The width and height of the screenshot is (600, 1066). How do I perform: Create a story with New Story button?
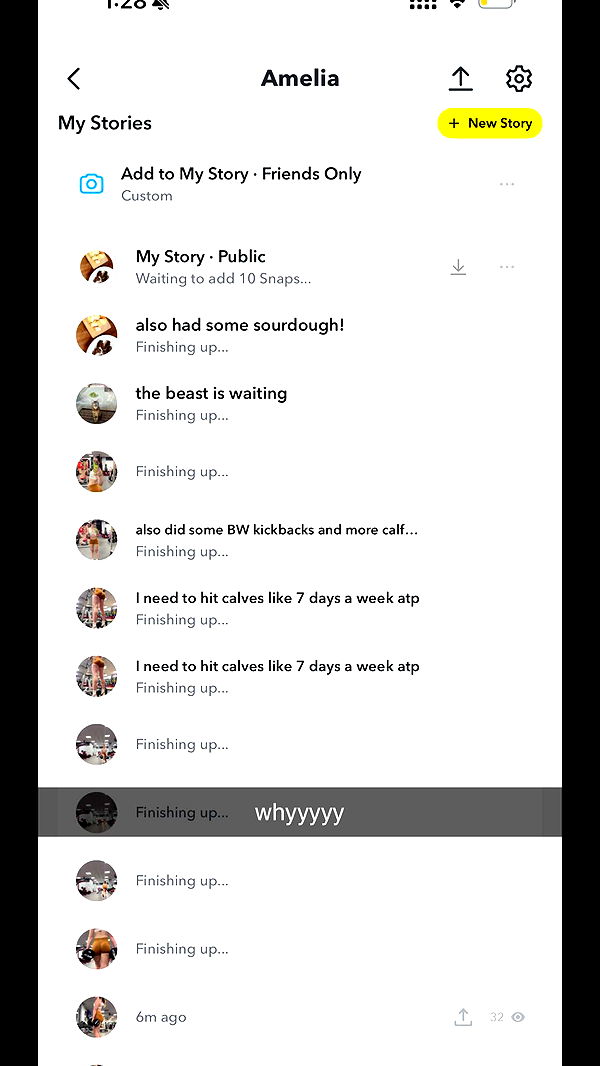490,123
